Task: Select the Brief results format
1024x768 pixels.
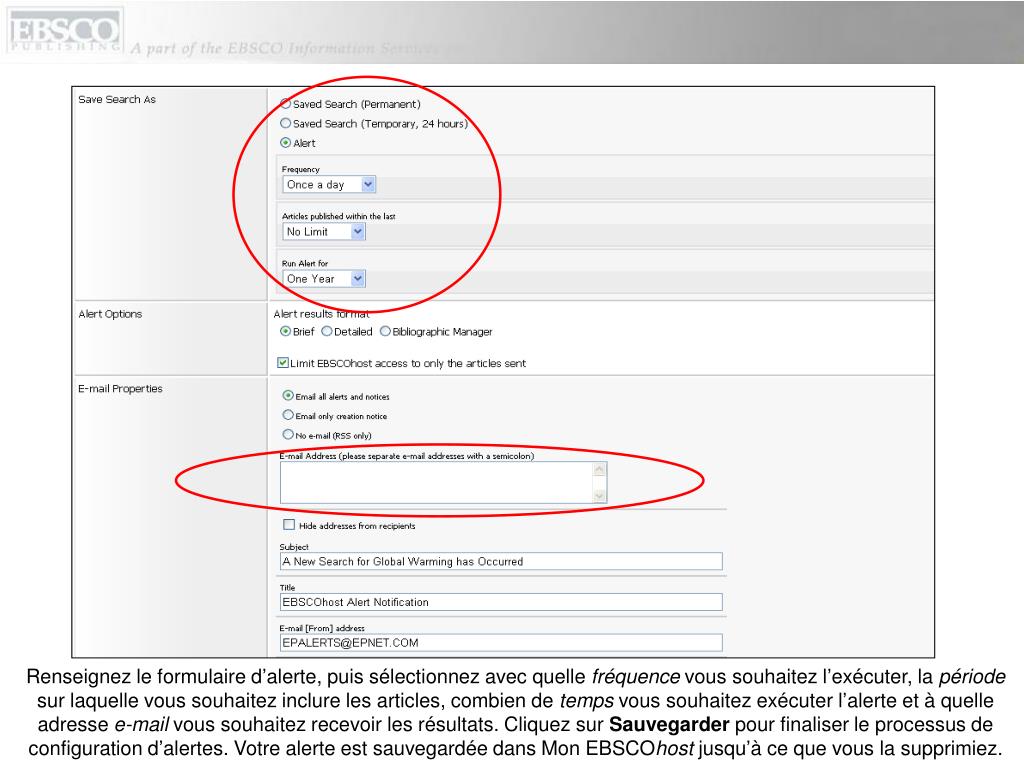Action: [285, 332]
